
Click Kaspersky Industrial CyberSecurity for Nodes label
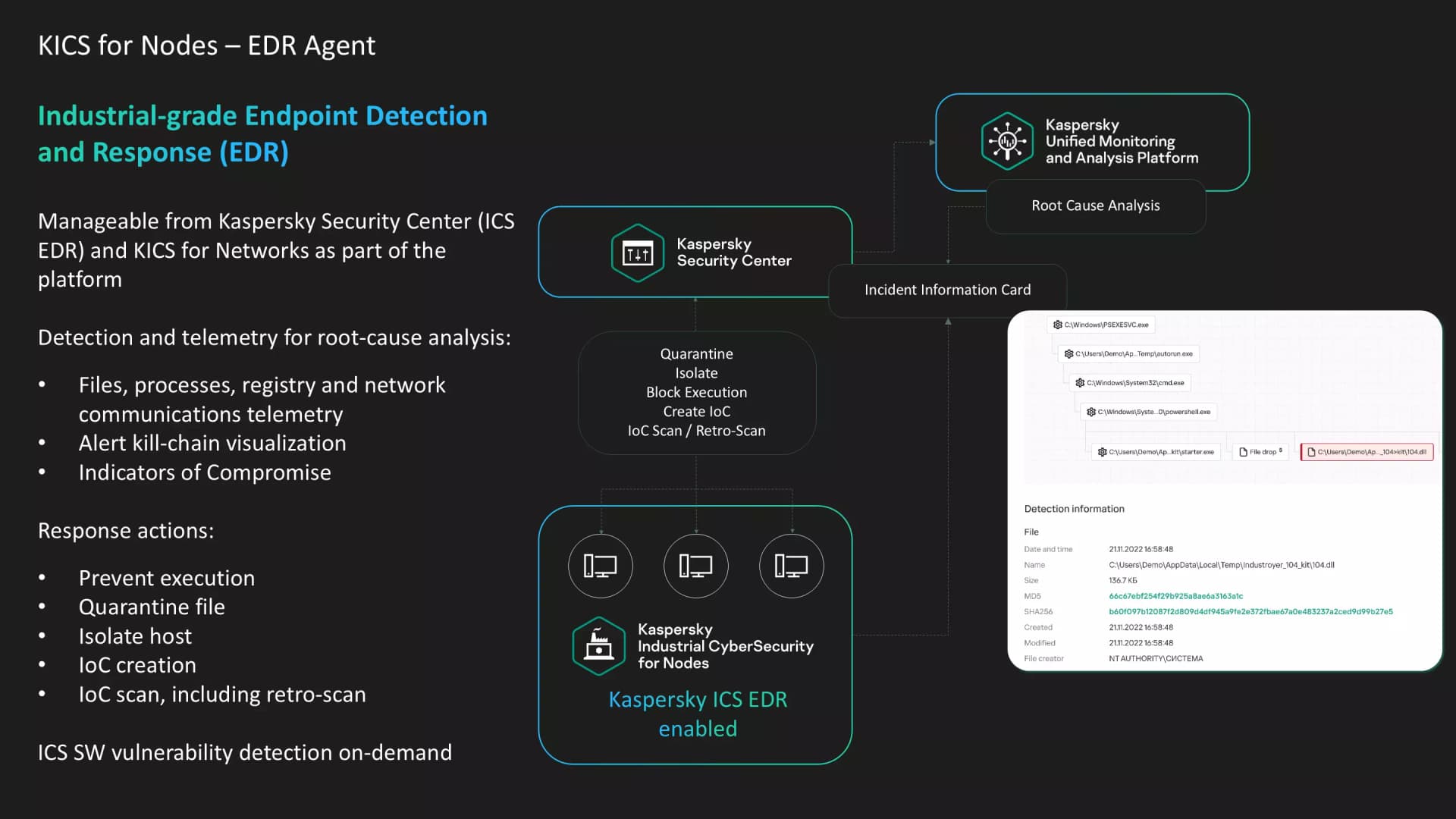(x=726, y=646)
